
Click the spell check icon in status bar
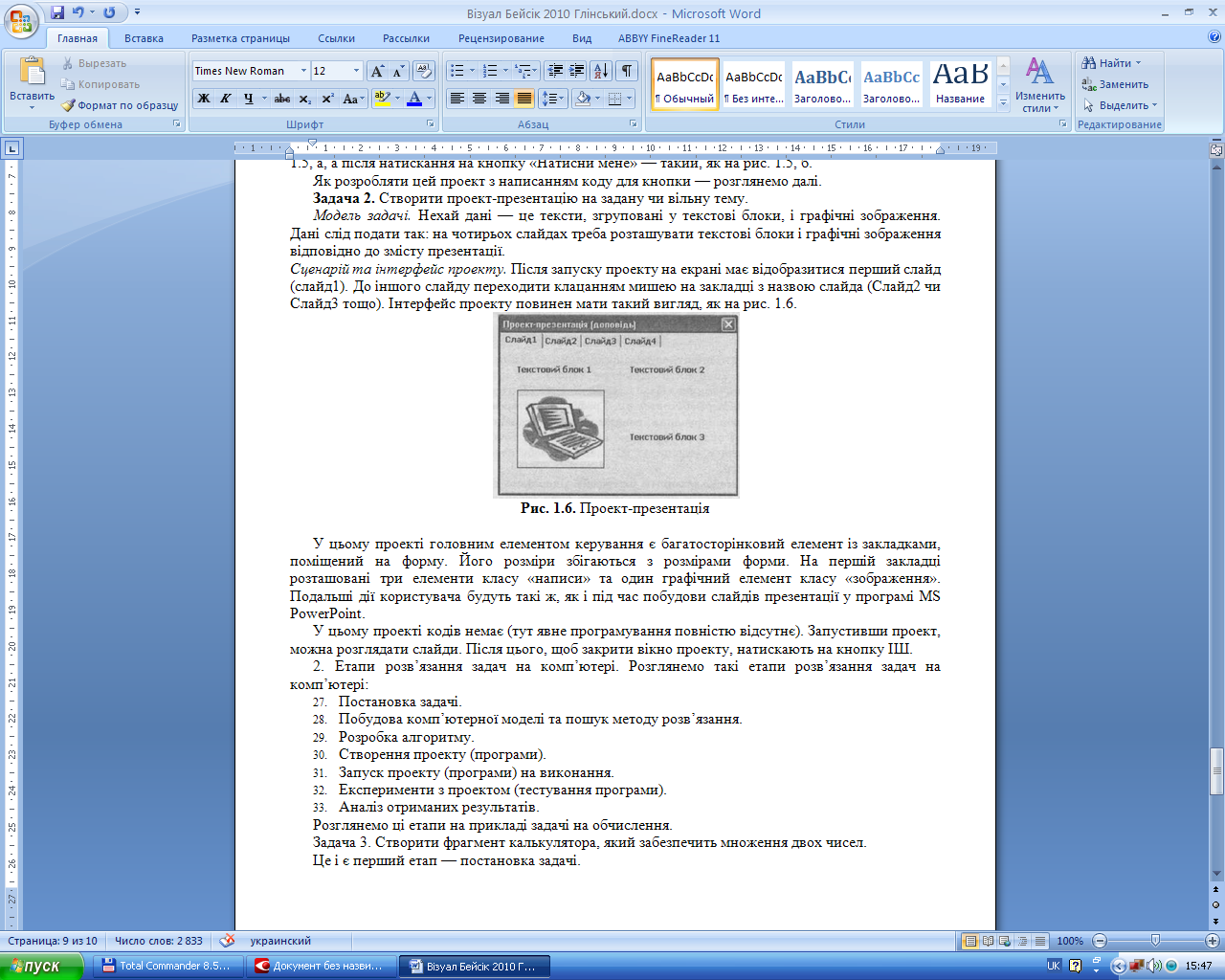tap(227, 941)
